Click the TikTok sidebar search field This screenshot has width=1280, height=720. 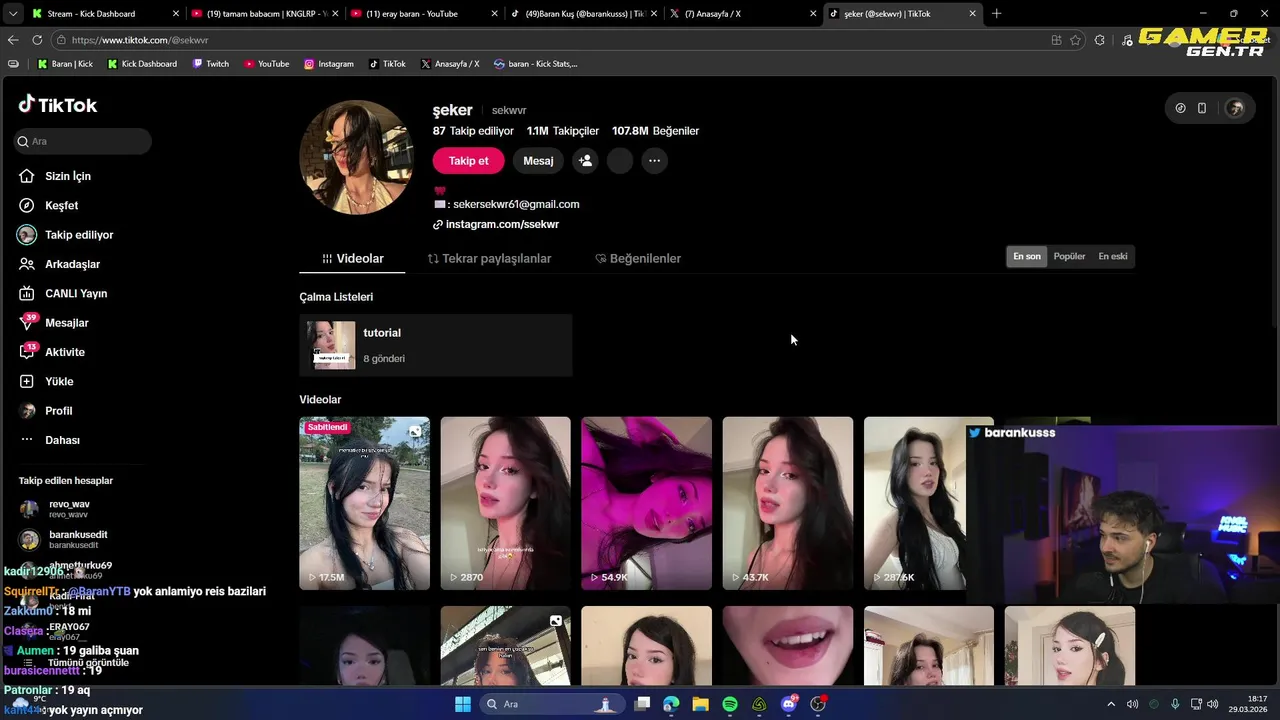[83, 141]
